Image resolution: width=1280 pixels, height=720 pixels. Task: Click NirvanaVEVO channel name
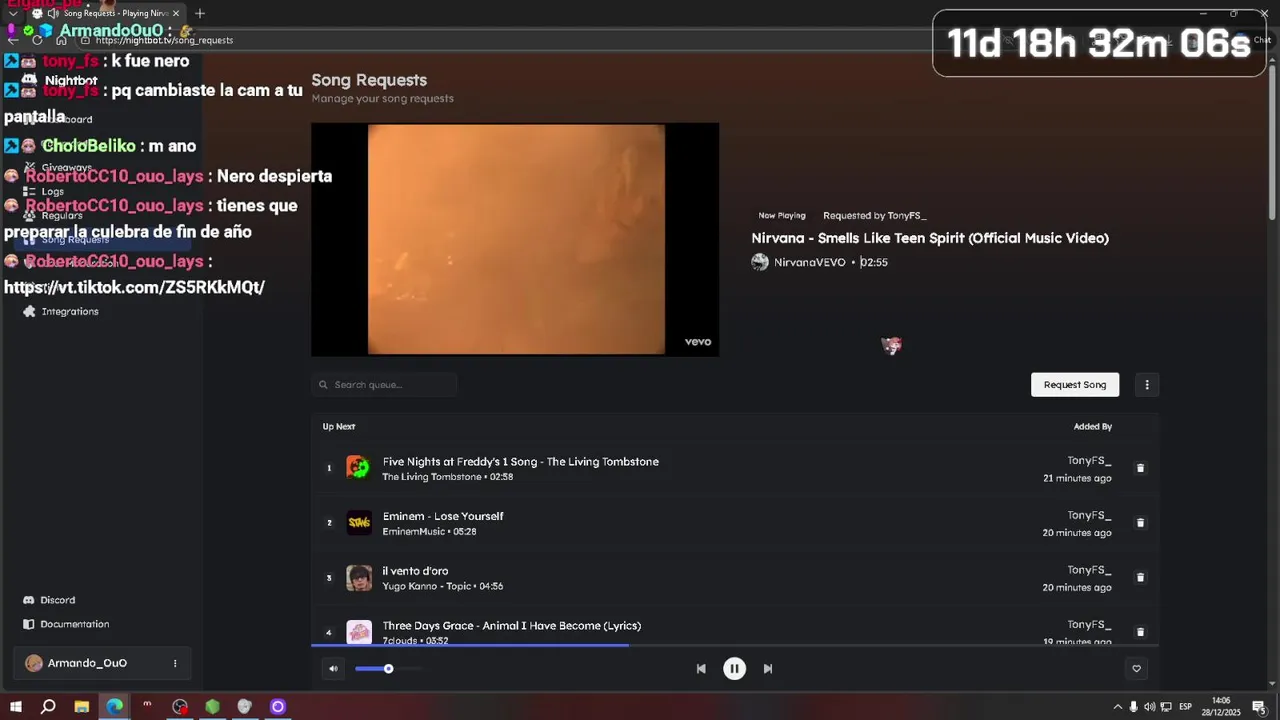pos(810,262)
